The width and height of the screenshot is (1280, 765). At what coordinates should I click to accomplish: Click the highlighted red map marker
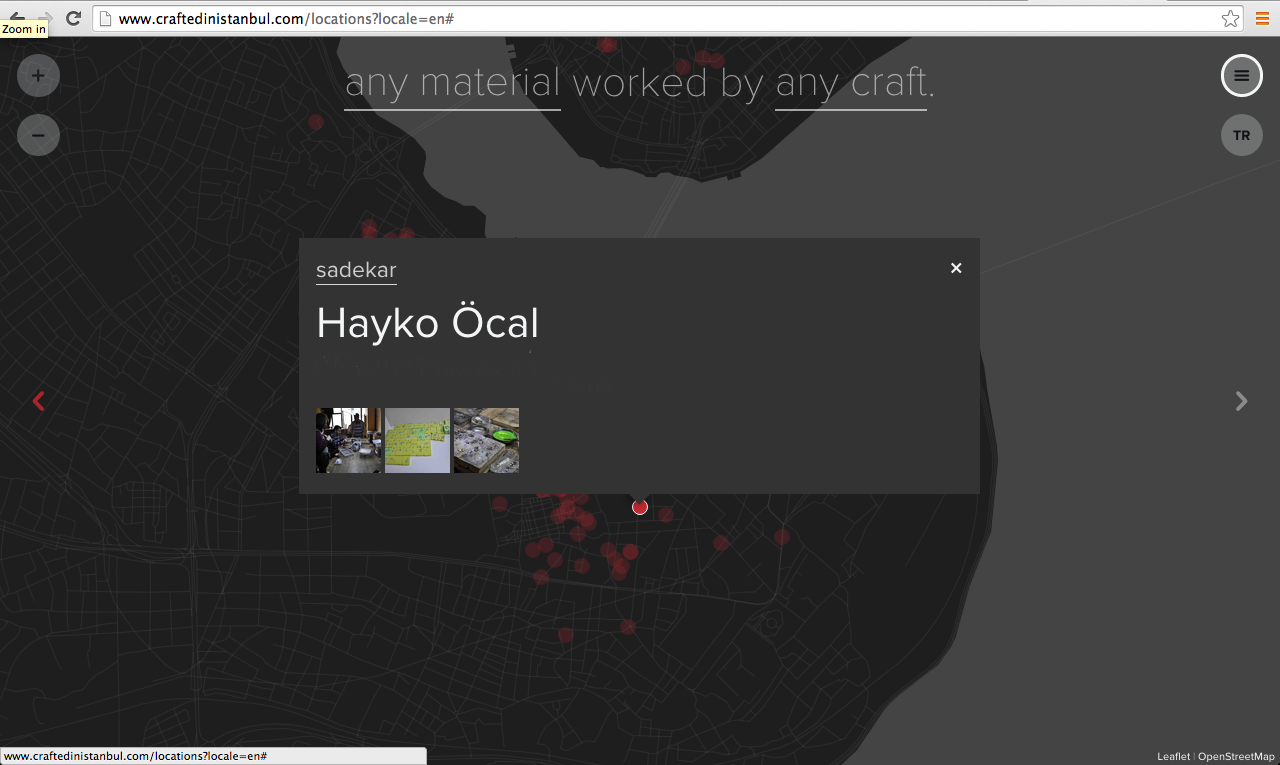[640, 507]
